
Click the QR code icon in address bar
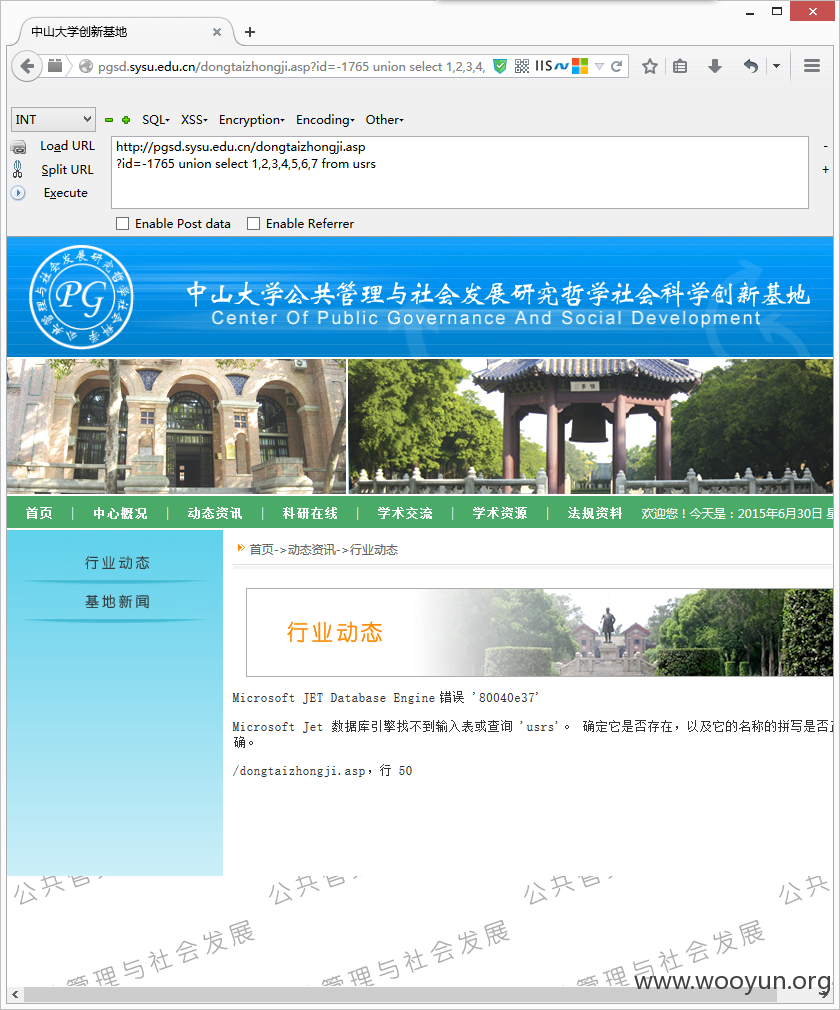(522, 66)
